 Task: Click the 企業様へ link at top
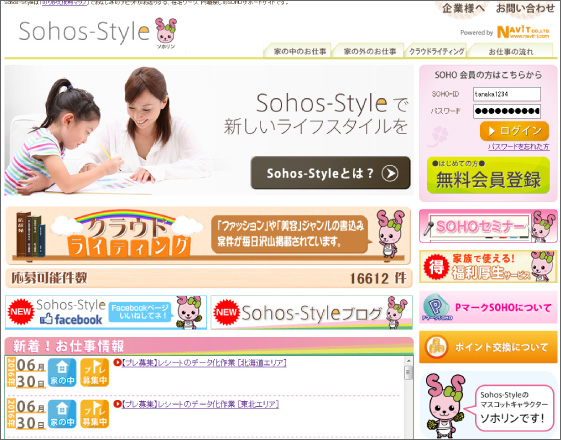click(x=463, y=8)
